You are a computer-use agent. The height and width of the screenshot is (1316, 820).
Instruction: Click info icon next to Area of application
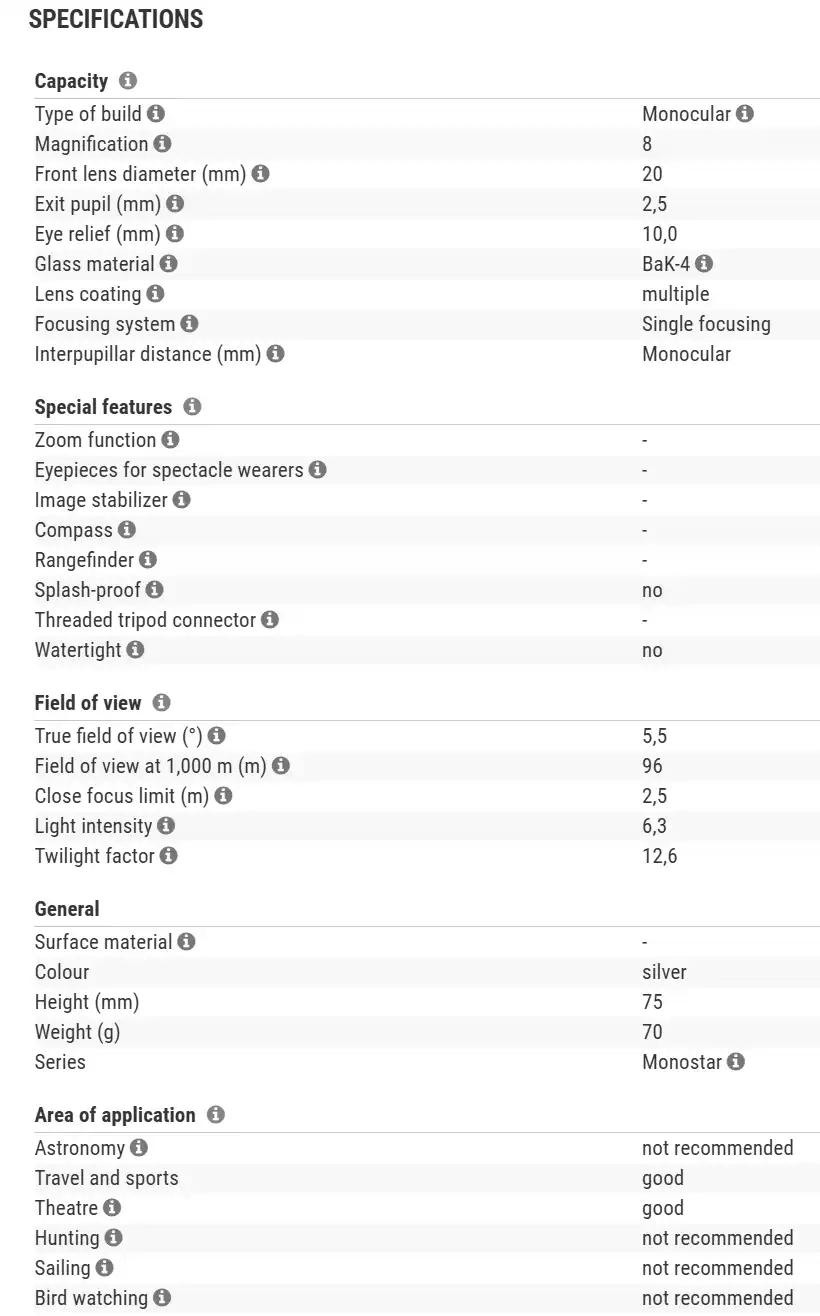pos(216,1115)
